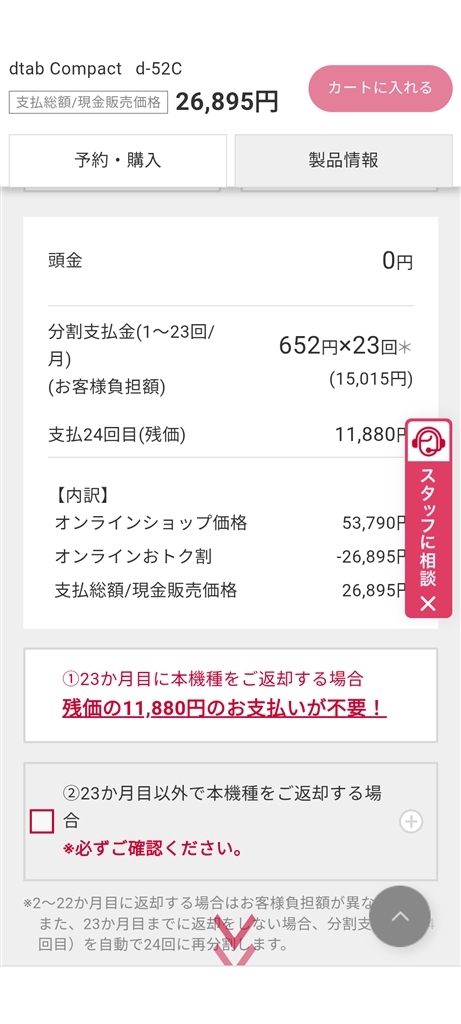The image size is (461, 1024).
Task: Tap the asterisk note beside 23回
Action: (x=405, y=347)
